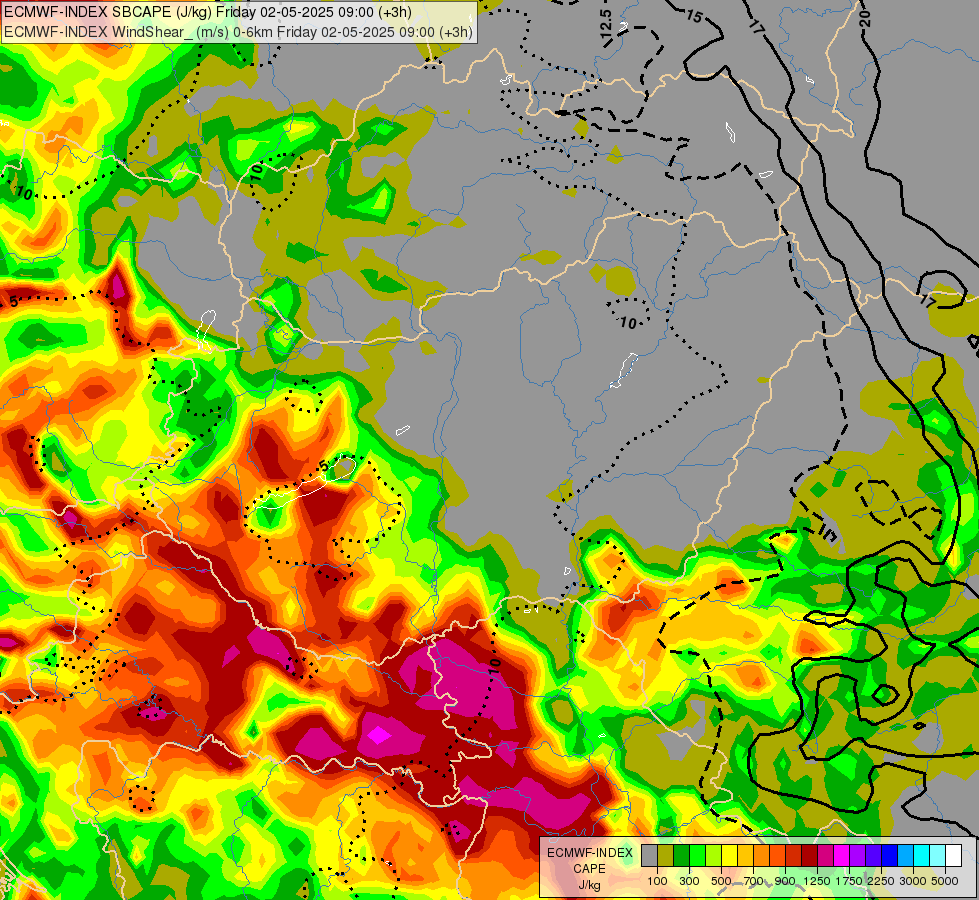979x900 pixels.
Task: Select the purple swatch after 1750
Action: pyautogui.click(x=858, y=855)
